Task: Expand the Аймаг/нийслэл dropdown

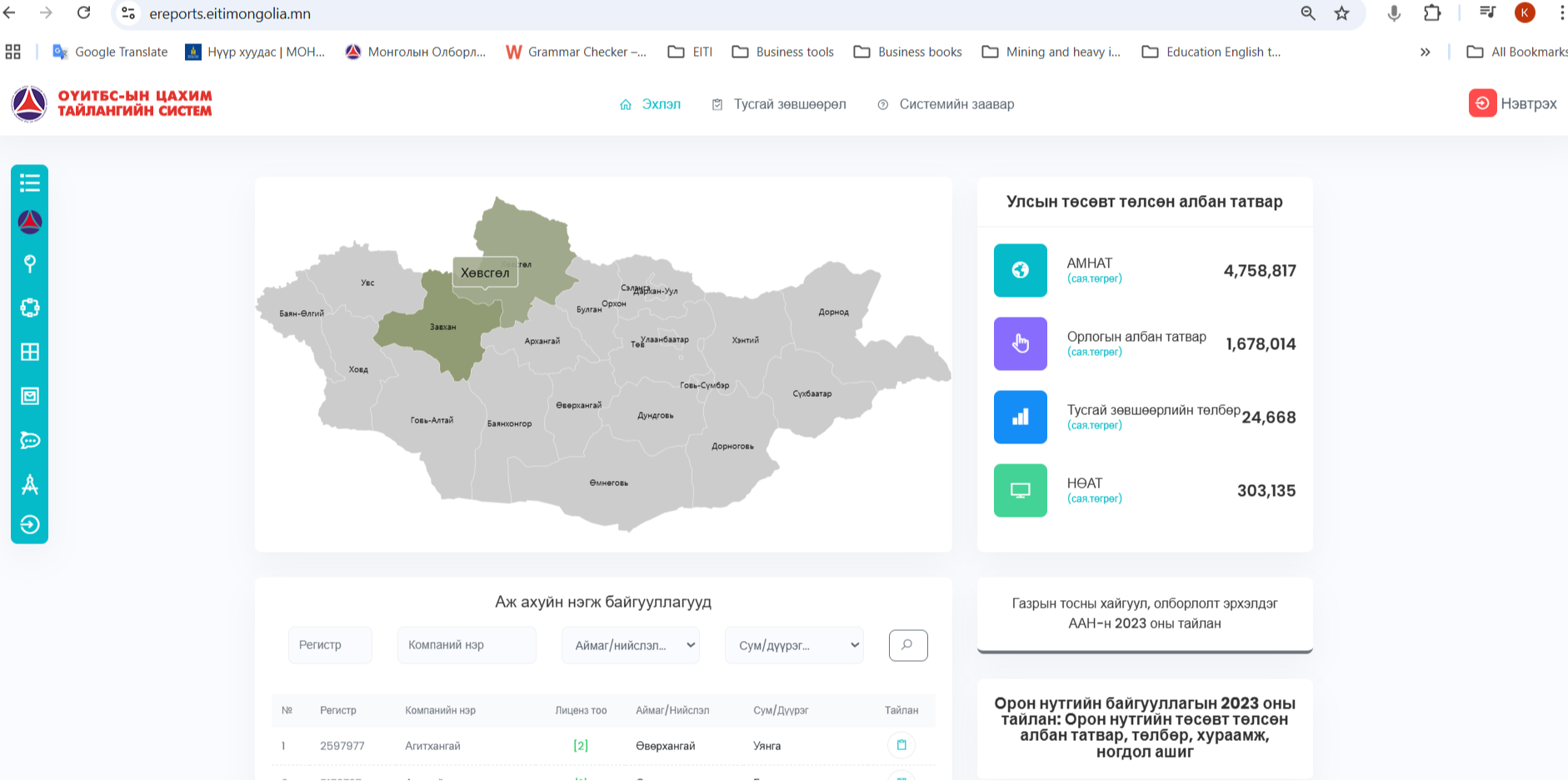Action: tap(630, 644)
